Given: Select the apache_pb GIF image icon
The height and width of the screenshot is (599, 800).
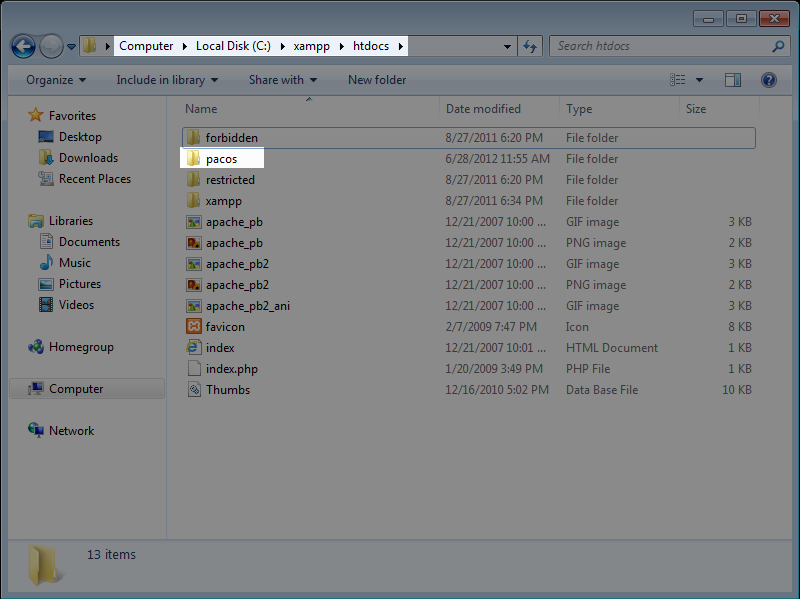Looking at the screenshot, I should coord(193,222).
